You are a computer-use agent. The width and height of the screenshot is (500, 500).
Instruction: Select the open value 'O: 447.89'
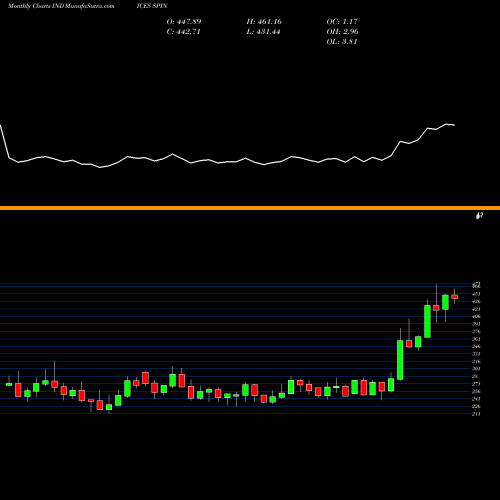click(184, 22)
